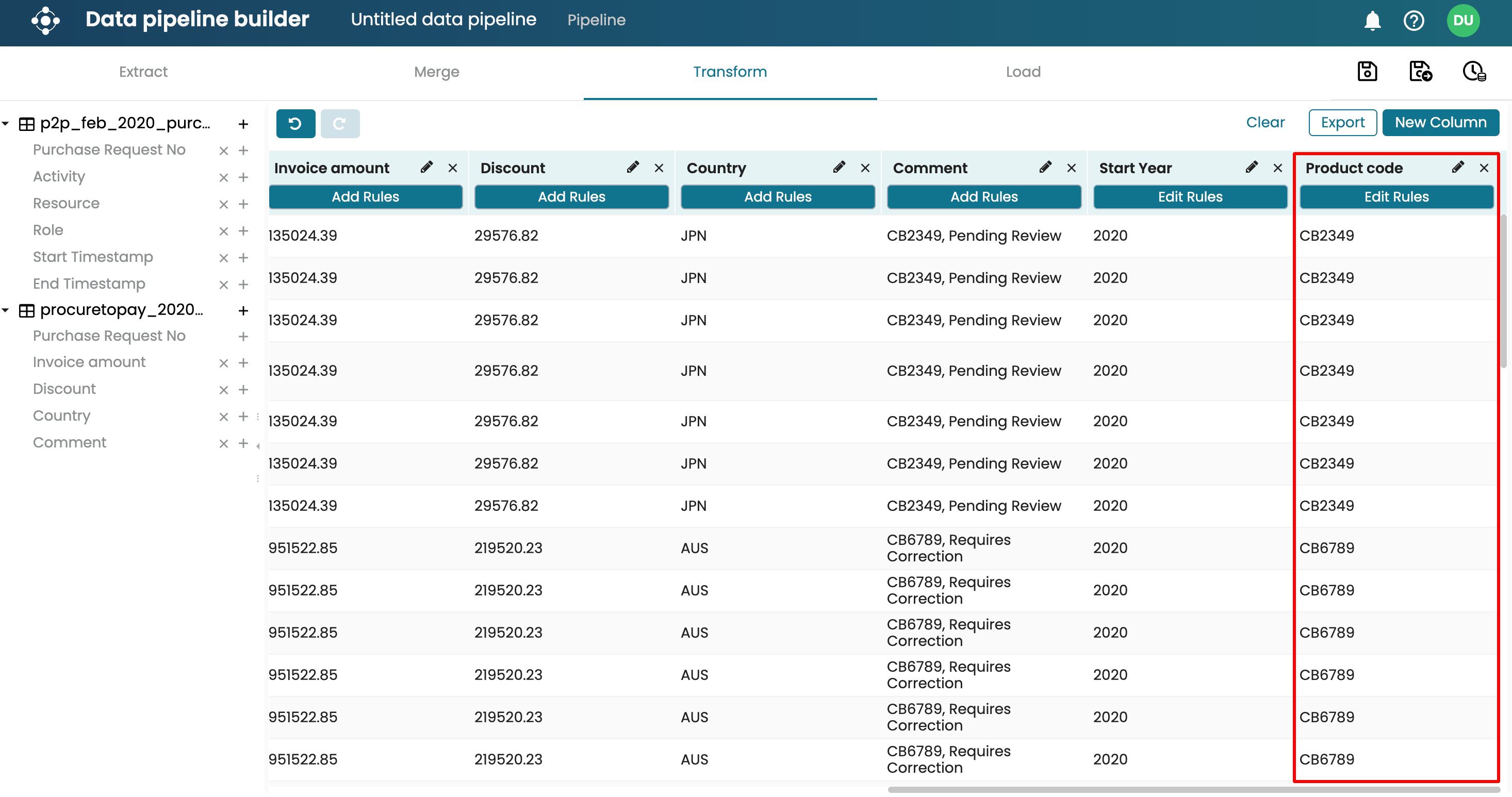Remove Activity field from left panel
This screenshot has height=797, width=1512.
click(224, 177)
